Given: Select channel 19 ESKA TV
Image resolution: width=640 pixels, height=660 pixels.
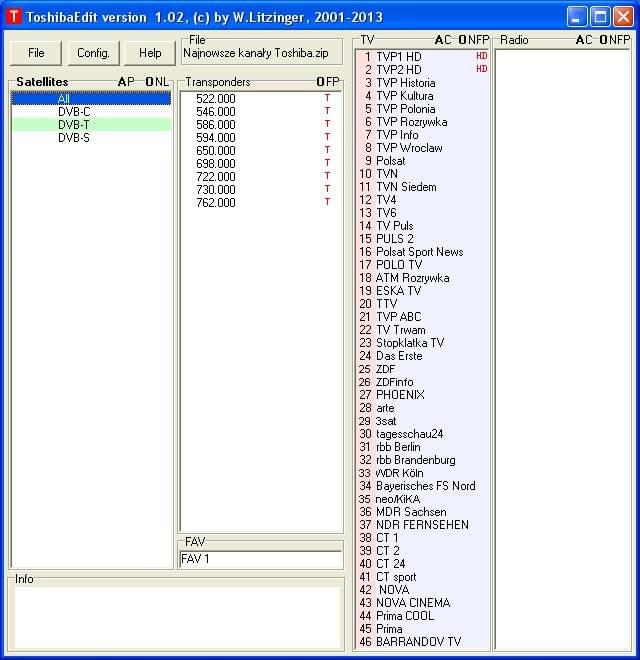Looking at the screenshot, I should [x=422, y=291].
